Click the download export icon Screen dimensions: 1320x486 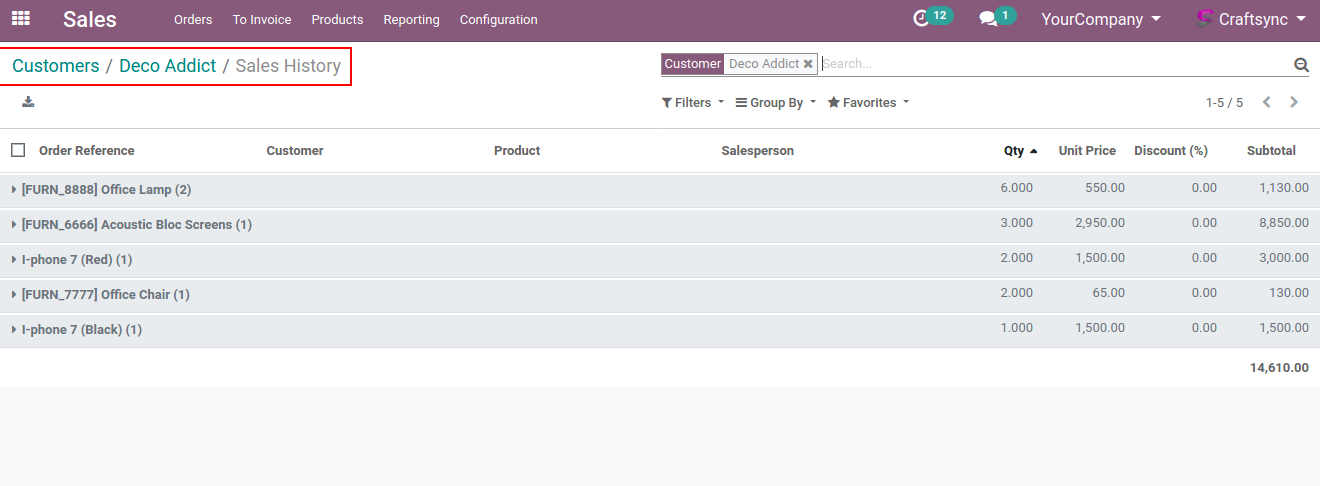click(x=28, y=102)
